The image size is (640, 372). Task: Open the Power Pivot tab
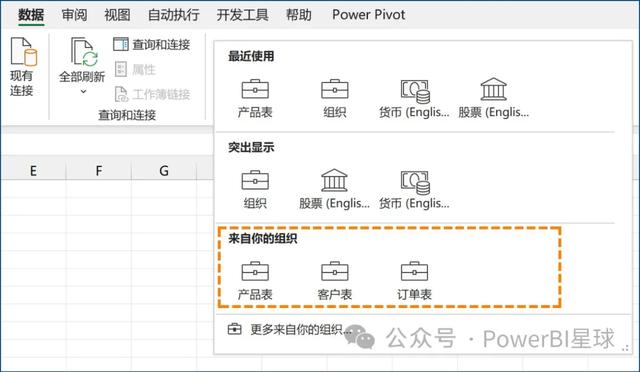click(368, 15)
